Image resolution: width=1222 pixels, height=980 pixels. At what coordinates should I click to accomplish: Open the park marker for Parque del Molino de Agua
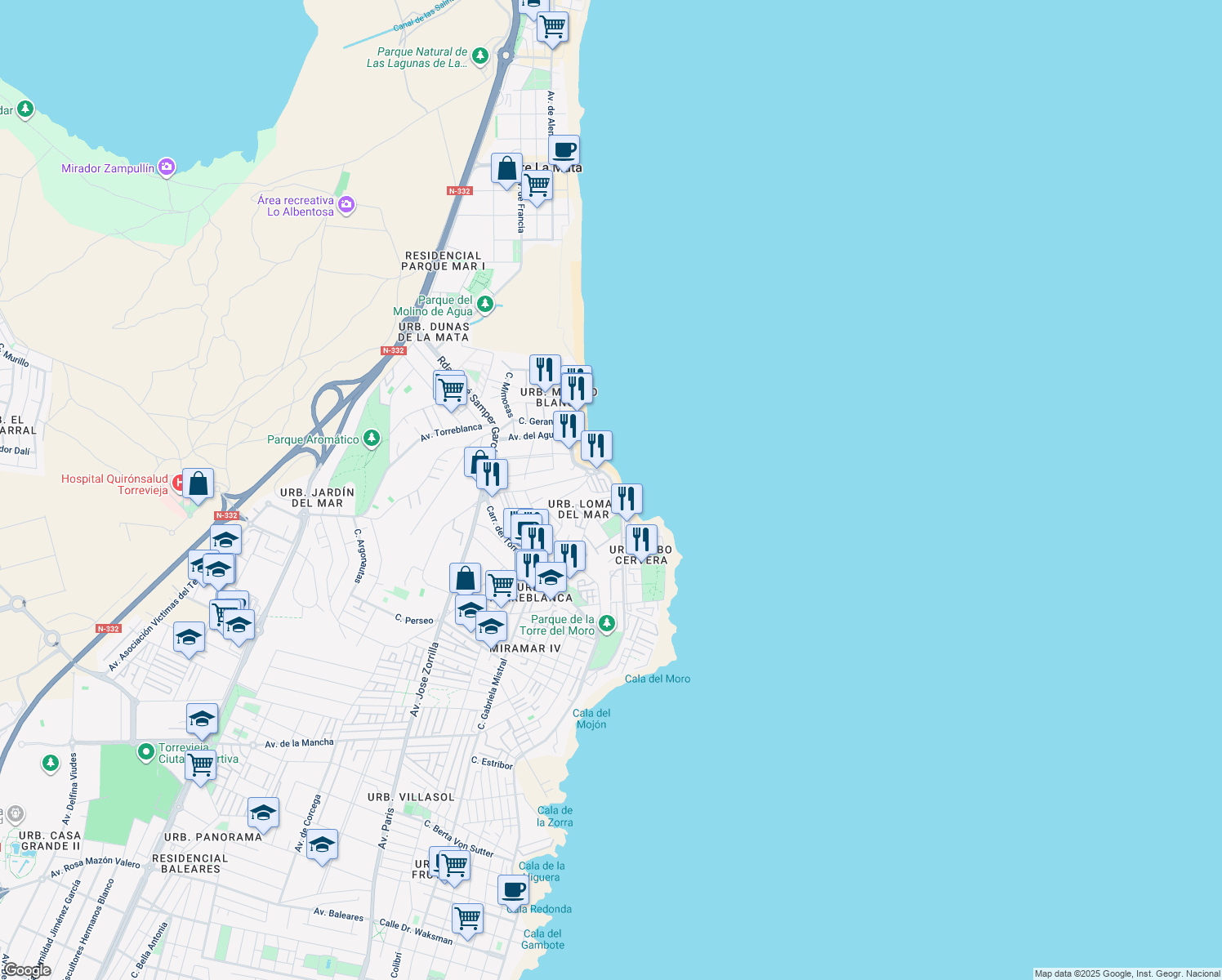484,304
